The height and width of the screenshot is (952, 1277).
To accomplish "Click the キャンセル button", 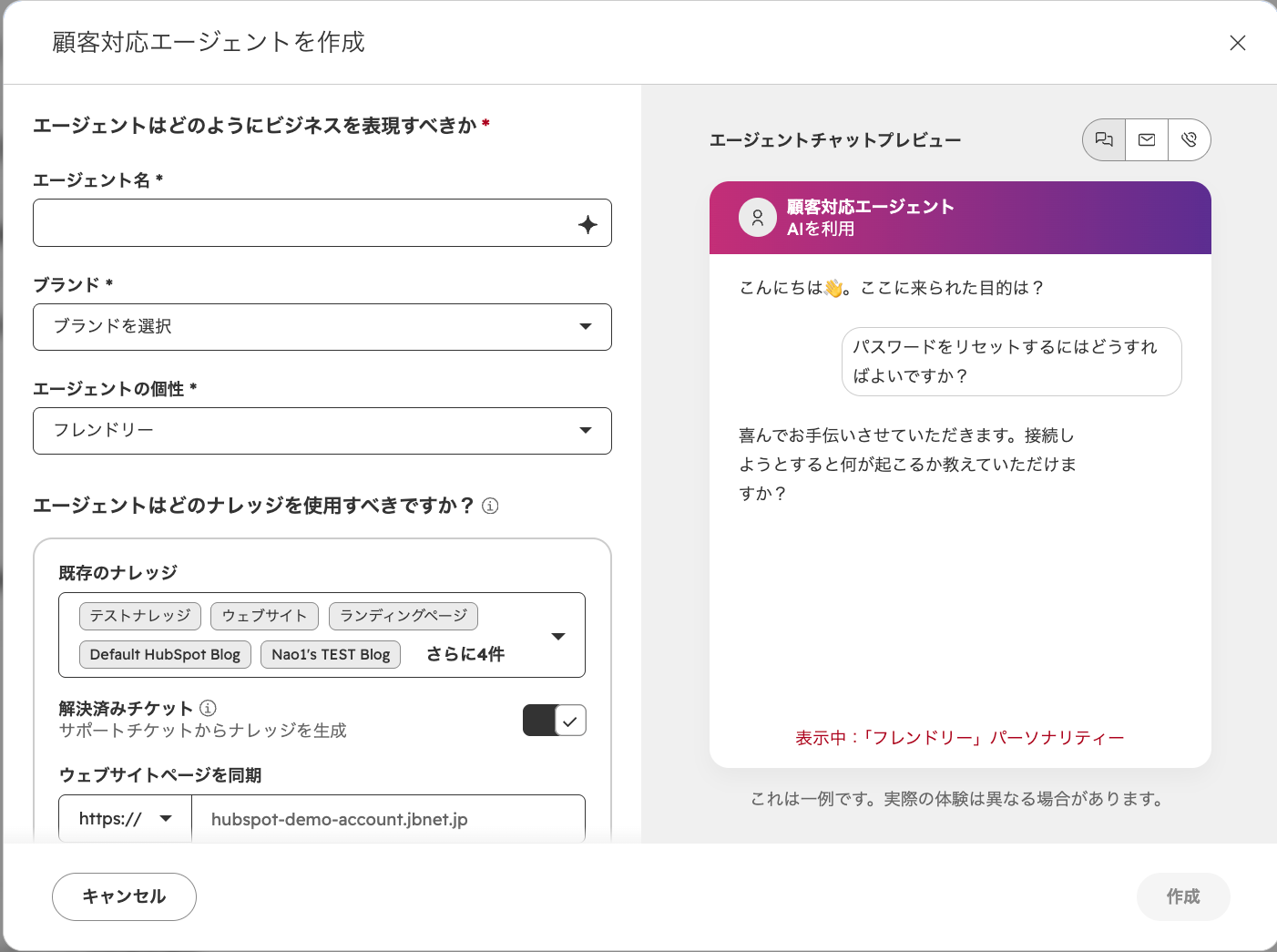I will (124, 896).
